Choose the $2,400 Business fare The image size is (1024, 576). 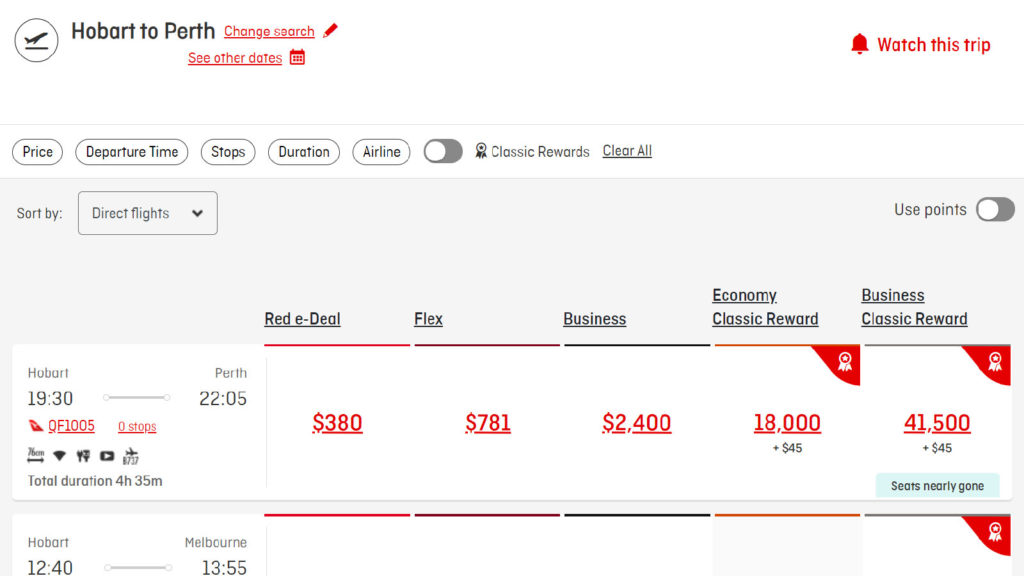tap(637, 423)
